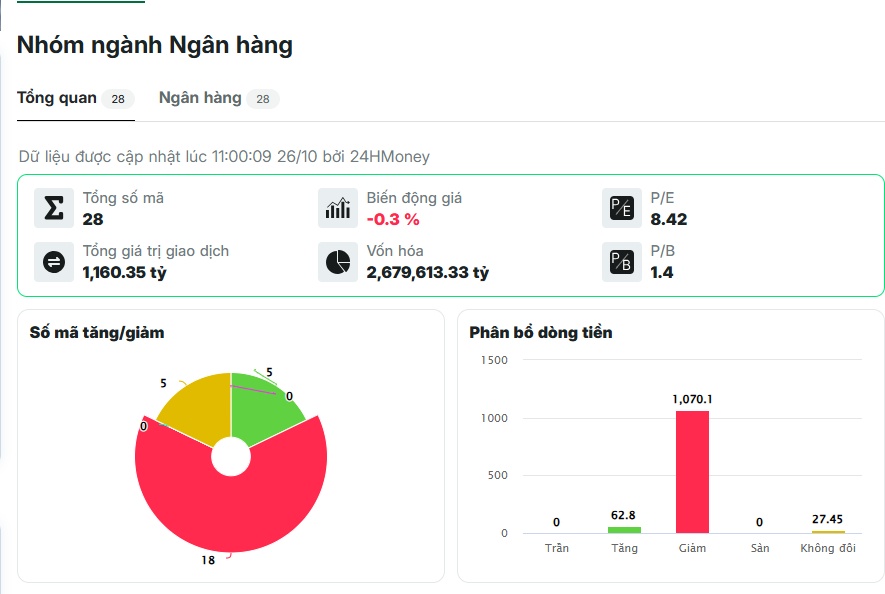The width and height of the screenshot is (885, 594).
Task: Click the Giảm axis label
Action: (692, 548)
